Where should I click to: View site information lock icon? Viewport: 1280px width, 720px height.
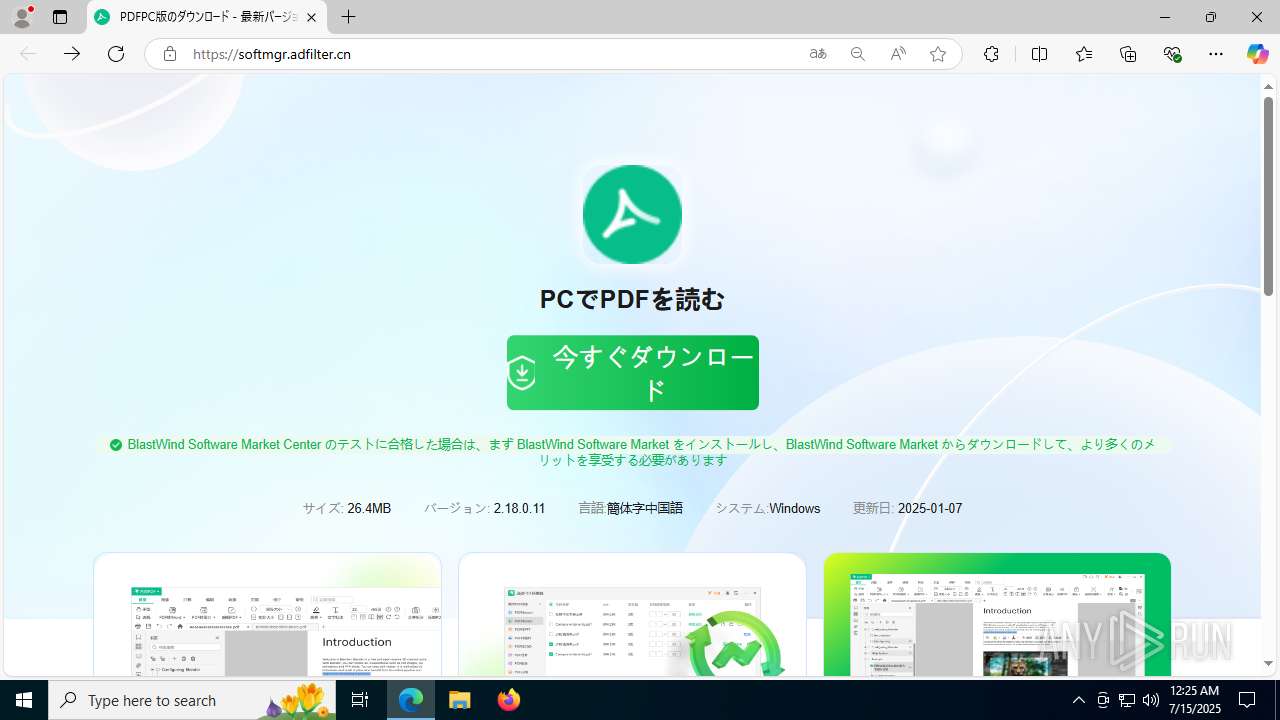[170, 54]
